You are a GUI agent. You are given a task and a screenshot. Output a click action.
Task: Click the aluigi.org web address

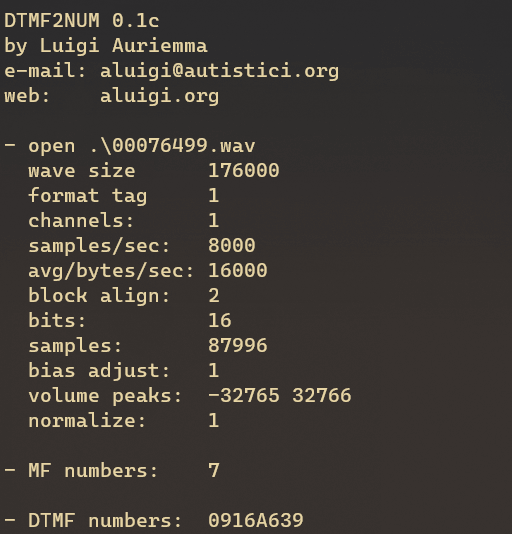159,96
